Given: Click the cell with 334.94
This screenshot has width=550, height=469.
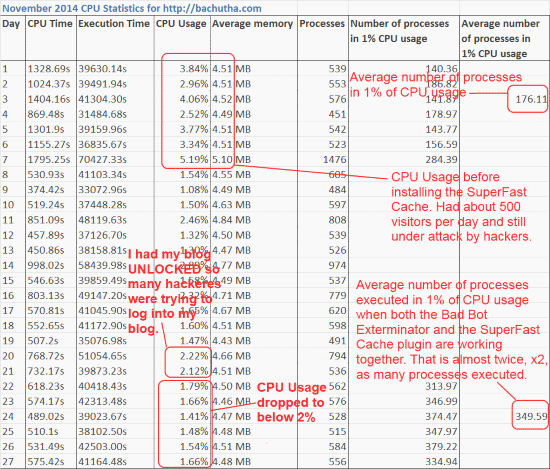Looking at the screenshot, I should pyautogui.click(x=441, y=462).
